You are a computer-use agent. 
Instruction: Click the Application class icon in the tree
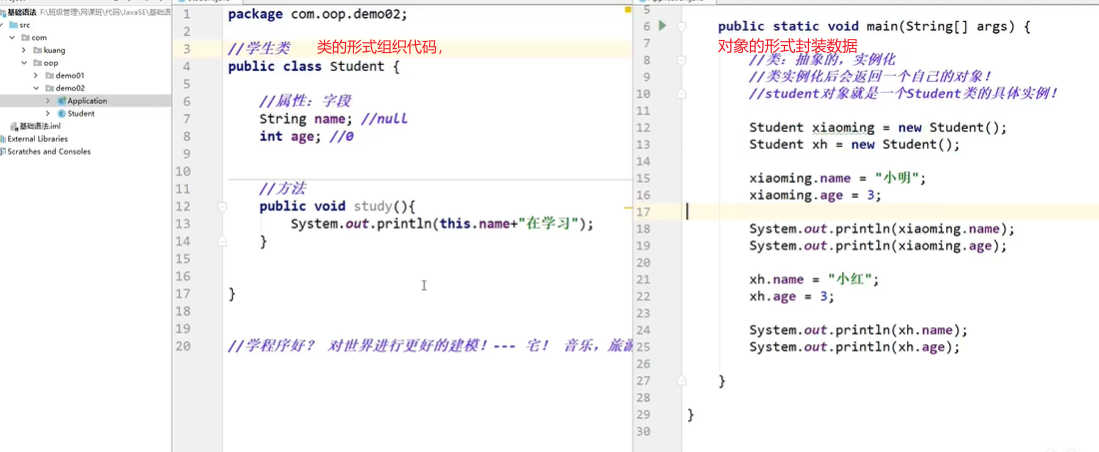62,101
